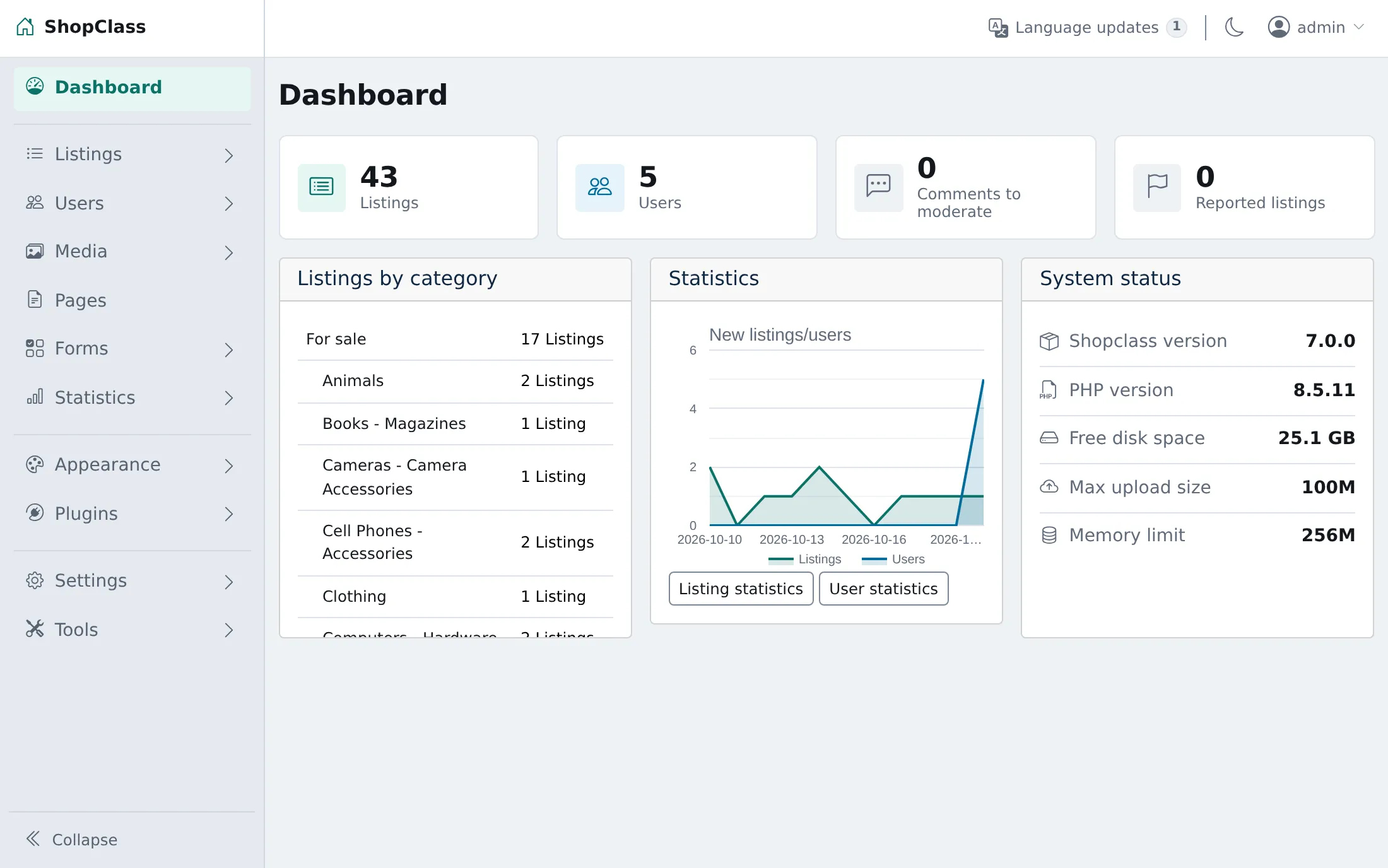Open the Settings sidebar menu
The image size is (1388, 868).
coord(132,580)
